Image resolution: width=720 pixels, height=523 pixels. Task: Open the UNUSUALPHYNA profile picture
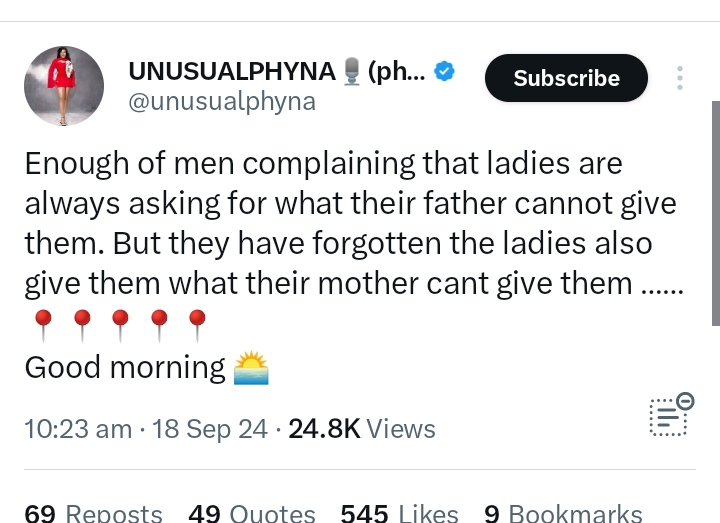click(64, 86)
